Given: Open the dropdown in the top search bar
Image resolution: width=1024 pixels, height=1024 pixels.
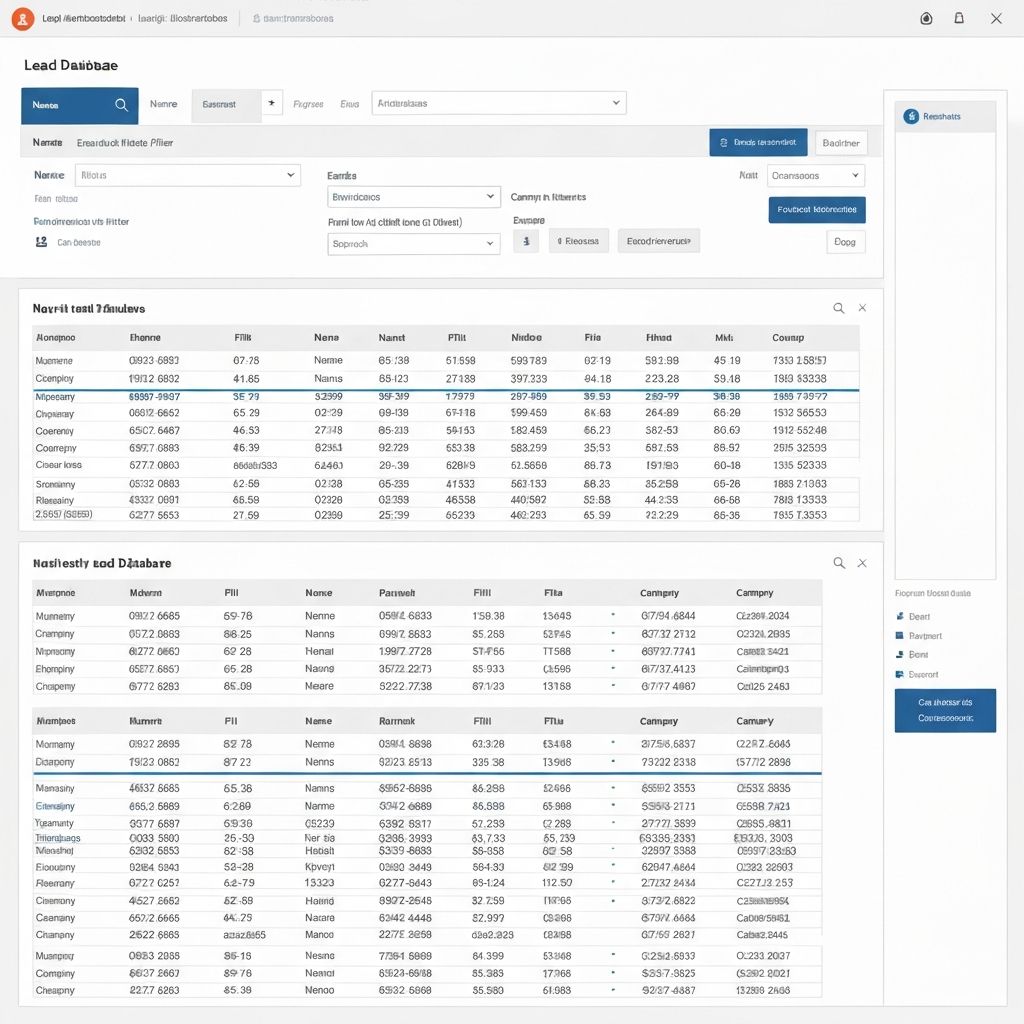Looking at the screenshot, I should 614,102.
